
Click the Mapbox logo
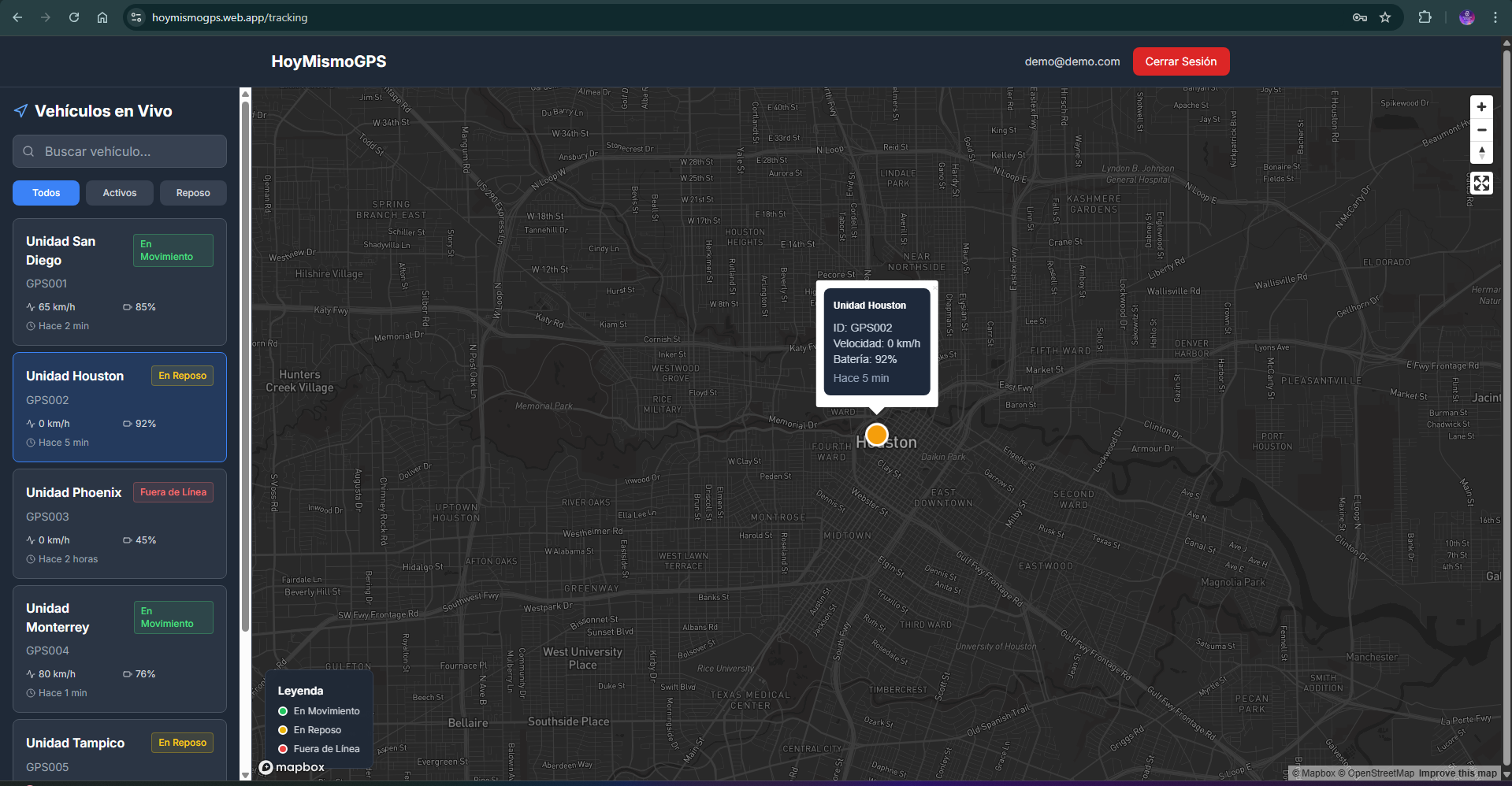click(x=292, y=767)
